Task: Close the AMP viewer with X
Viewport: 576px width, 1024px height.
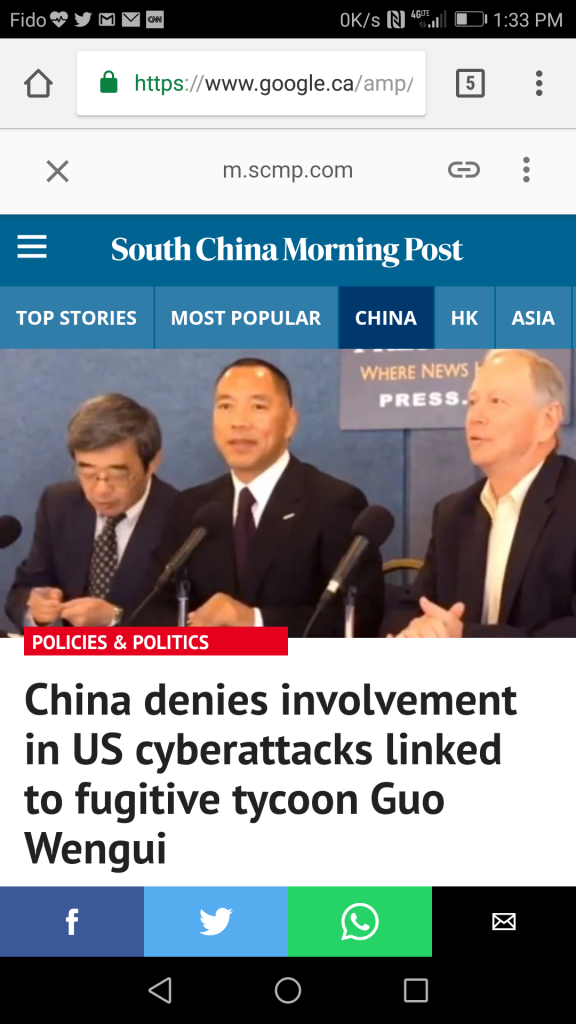Action: coord(57,172)
